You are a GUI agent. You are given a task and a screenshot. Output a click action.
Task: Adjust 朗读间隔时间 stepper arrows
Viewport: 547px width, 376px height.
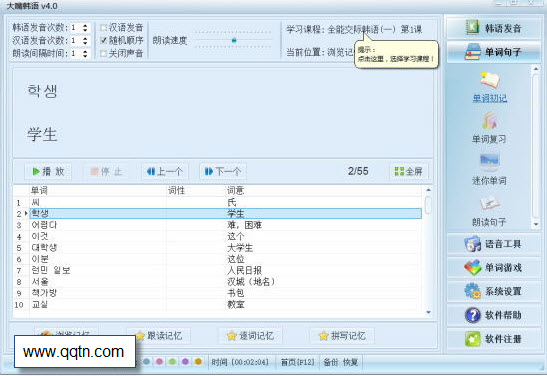pyautogui.click(x=85, y=53)
